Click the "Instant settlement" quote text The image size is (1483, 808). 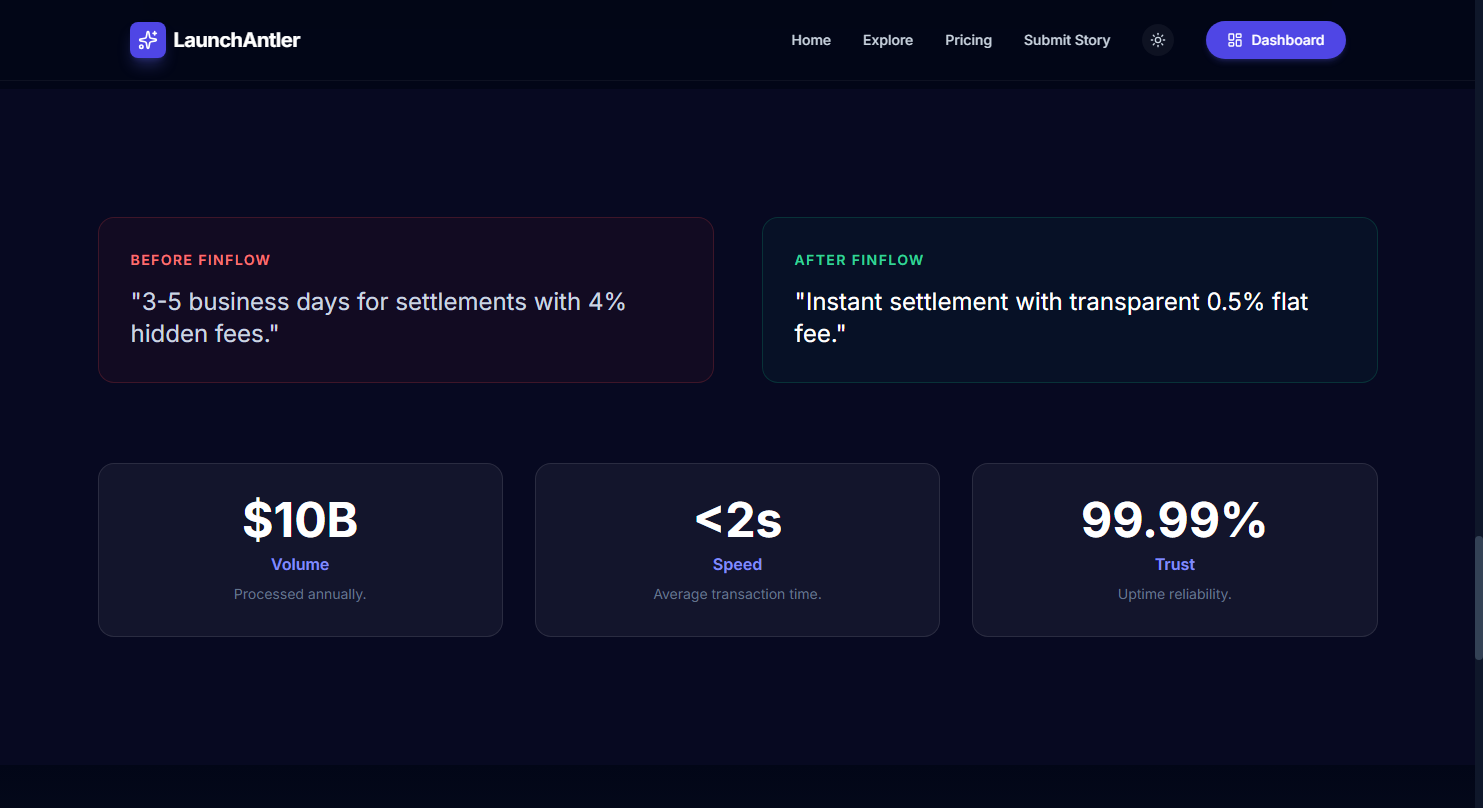[x=1051, y=317]
